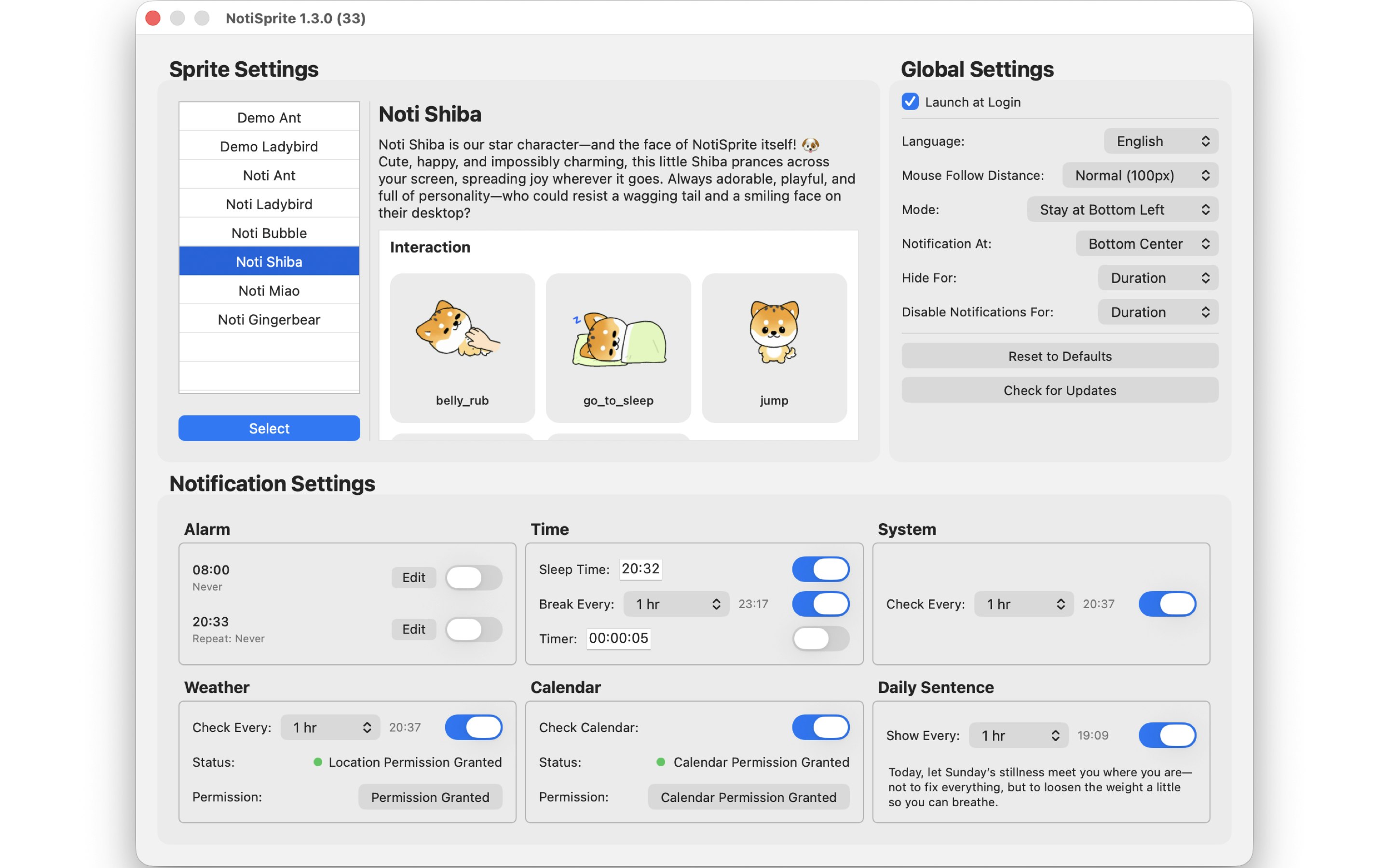The image size is (1389, 868).
Task: Open the Hide For duration dropdown
Action: click(1157, 277)
